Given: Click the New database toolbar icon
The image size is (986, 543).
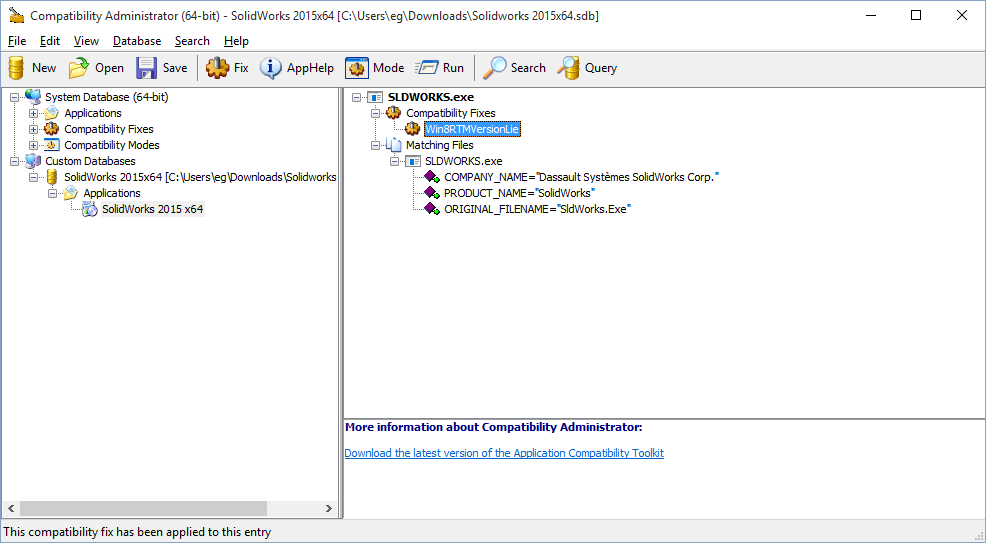Looking at the screenshot, I should (x=16, y=68).
